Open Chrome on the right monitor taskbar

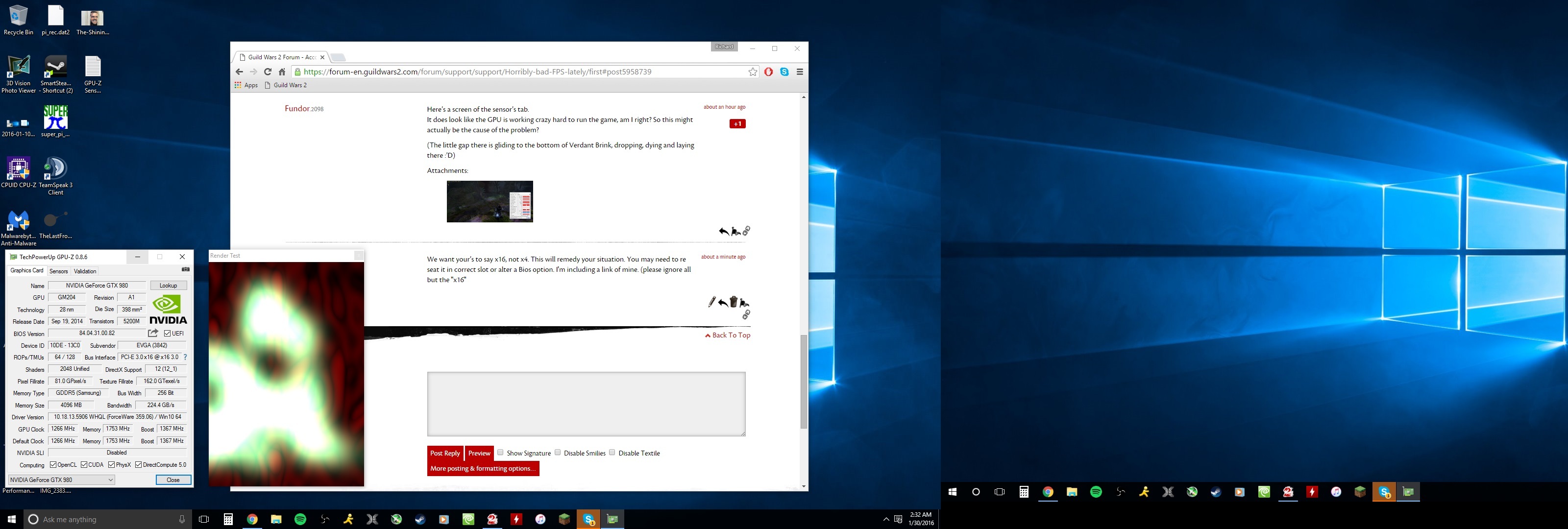click(1048, 492)
